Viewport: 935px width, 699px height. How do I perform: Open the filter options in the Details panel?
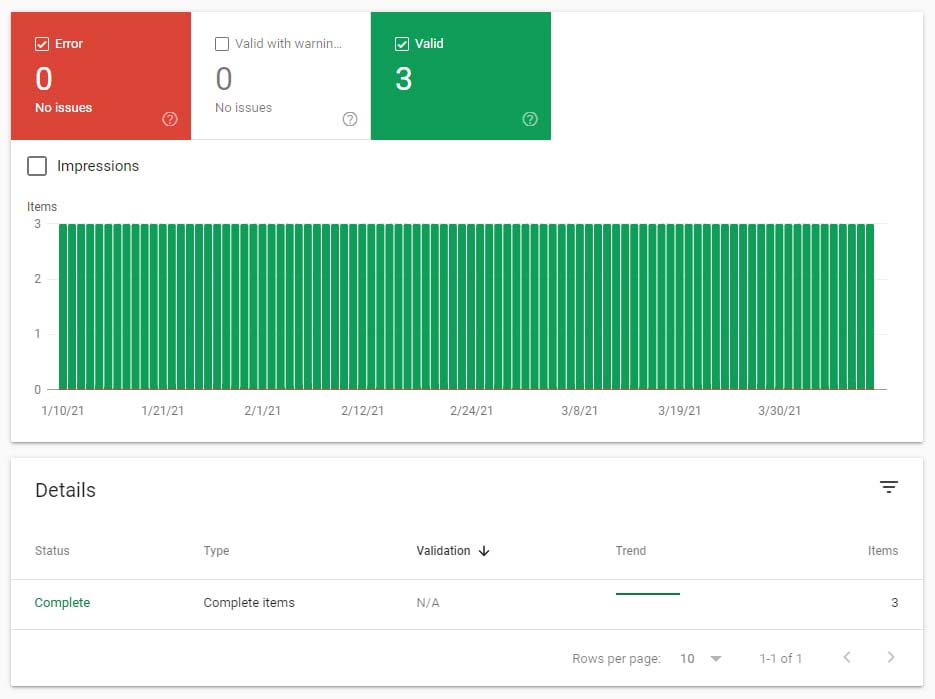pyautogui.click(x=889, y=487)
